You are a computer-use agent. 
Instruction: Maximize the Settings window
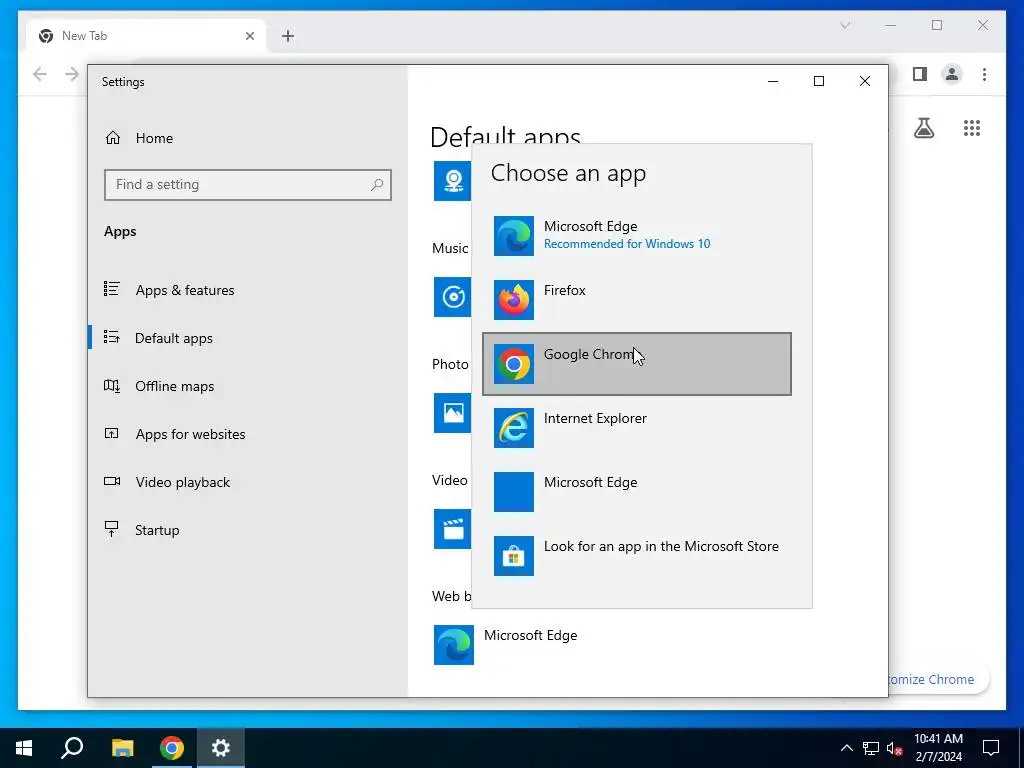pyautogui.click(x=819, y=81)
